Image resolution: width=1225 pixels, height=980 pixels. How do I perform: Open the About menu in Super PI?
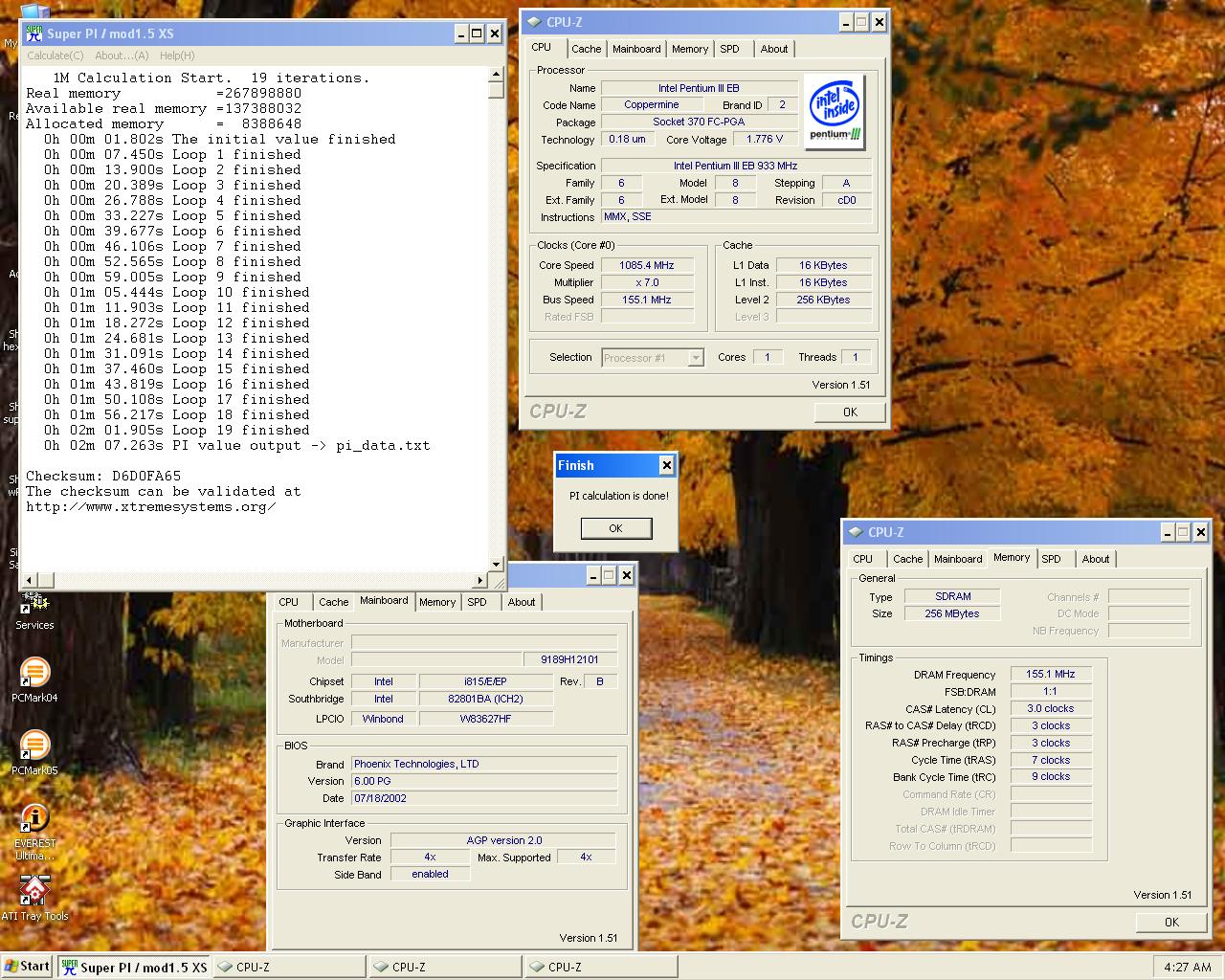point(122,56)
